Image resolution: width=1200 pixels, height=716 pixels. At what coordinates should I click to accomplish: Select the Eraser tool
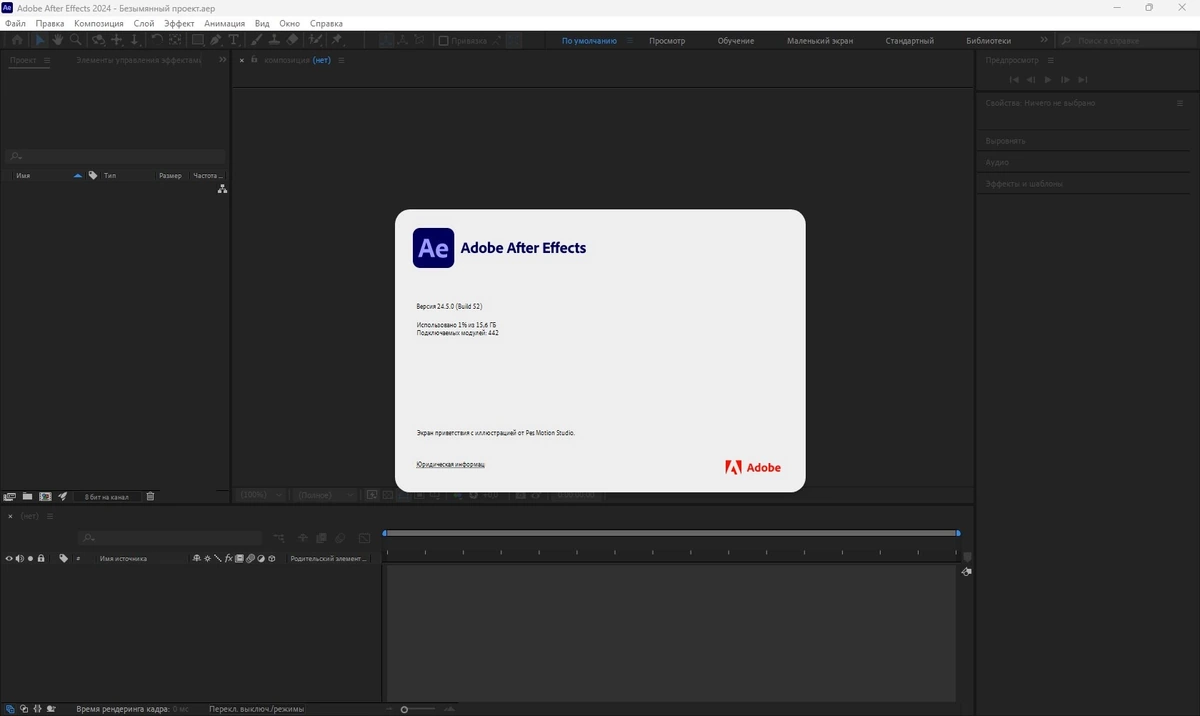tap(292, 40)
